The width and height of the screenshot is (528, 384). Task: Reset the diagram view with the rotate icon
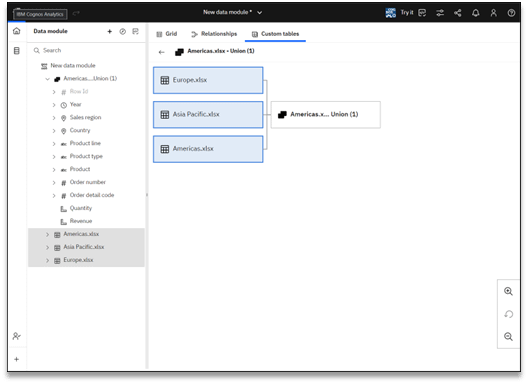(x=508, y=314)
